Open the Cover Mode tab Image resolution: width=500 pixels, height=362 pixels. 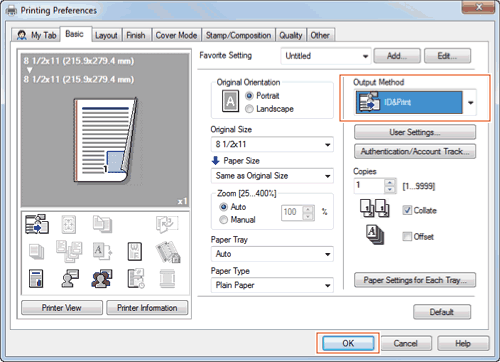click(176, 35)
